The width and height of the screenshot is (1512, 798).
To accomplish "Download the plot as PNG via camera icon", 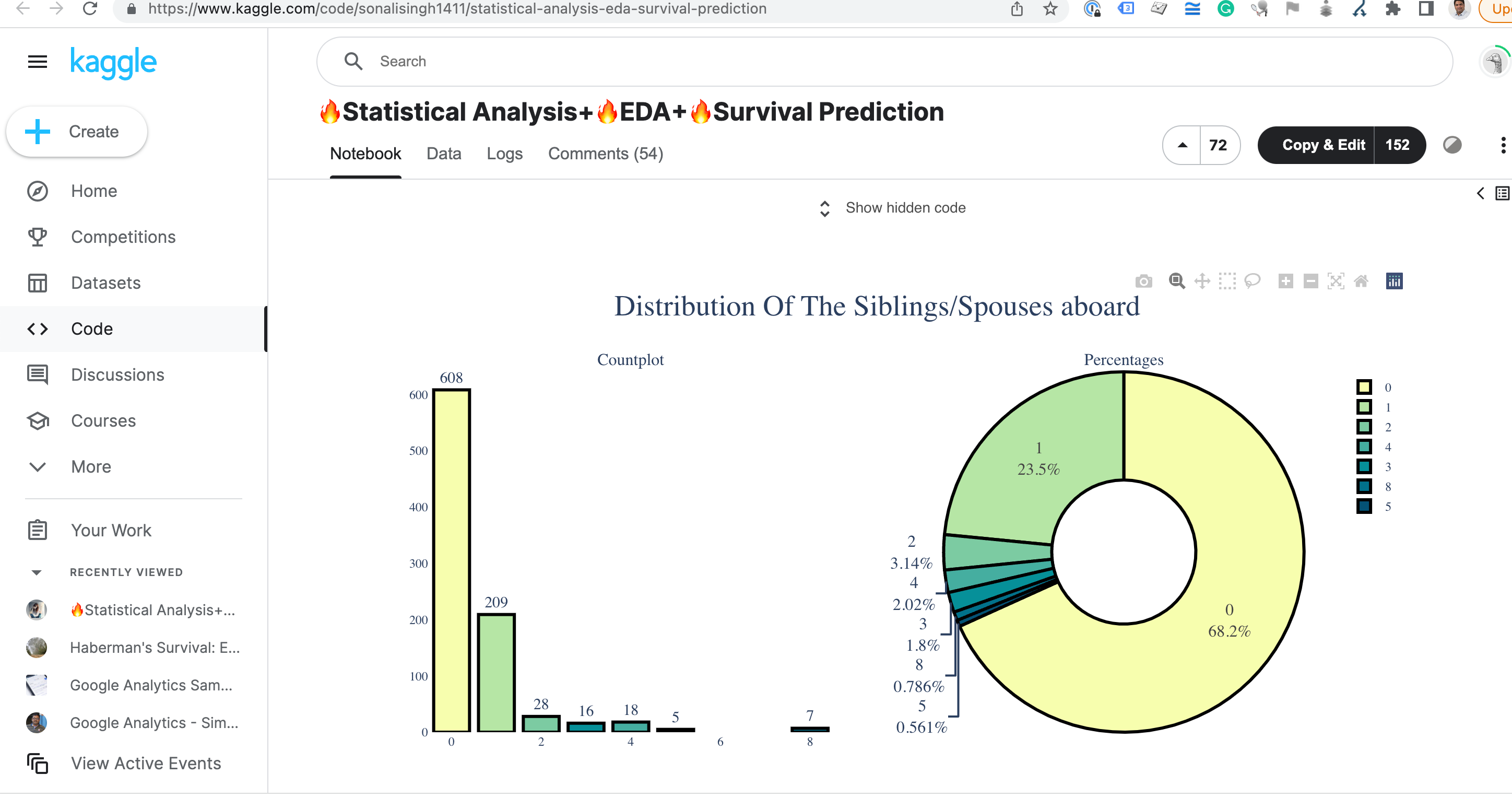I will pyautogui.click(x=1144, y=281).
